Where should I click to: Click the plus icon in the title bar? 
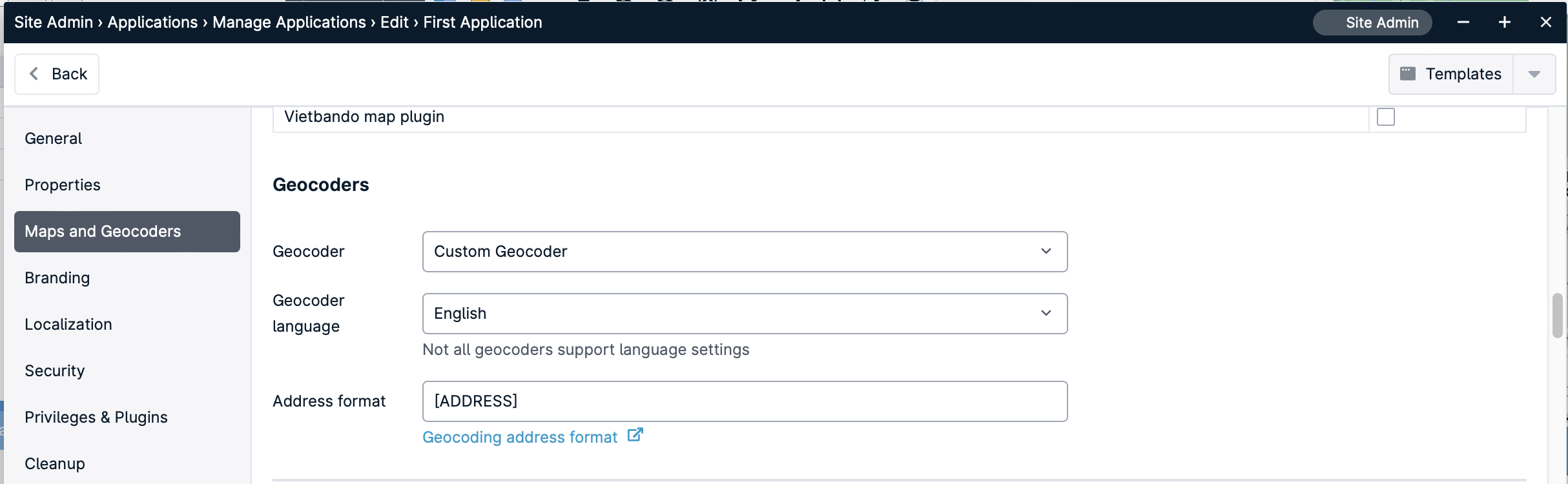(1505, 23)
